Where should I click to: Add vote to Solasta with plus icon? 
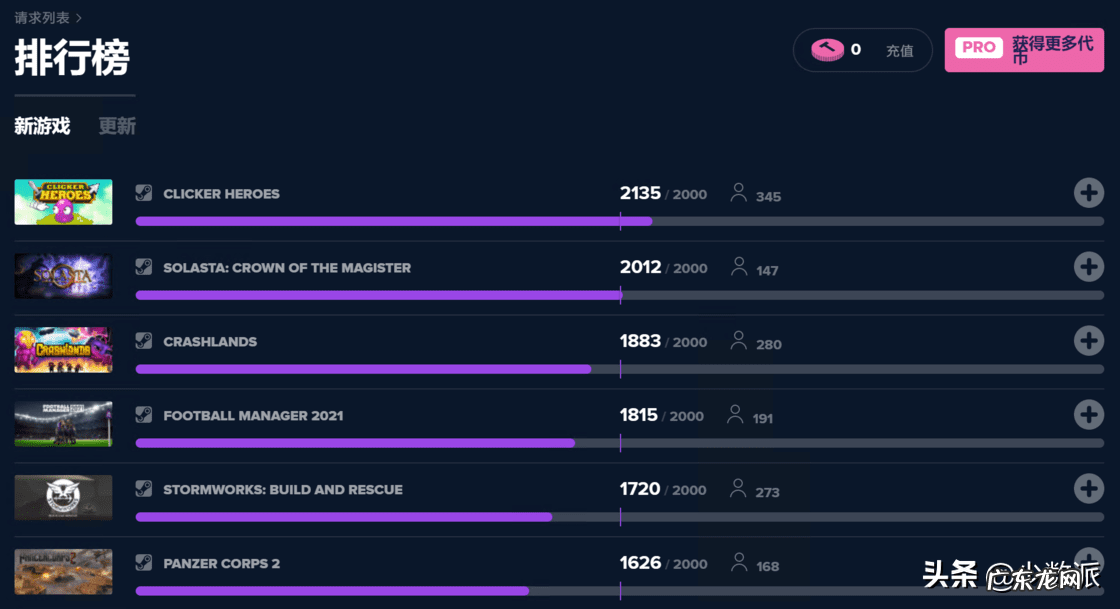coord(1088,267)
